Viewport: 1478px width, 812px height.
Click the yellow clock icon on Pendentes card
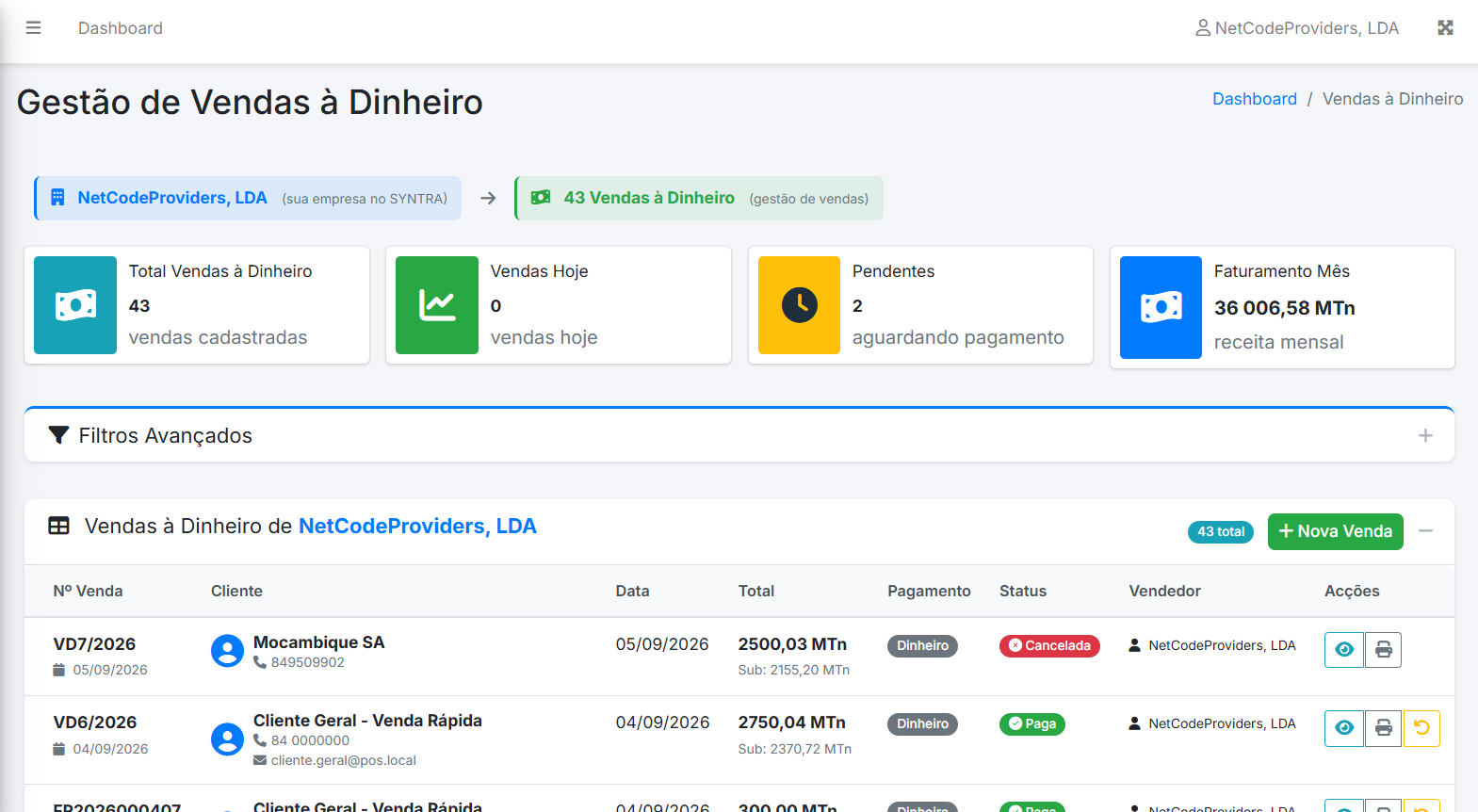pos(799,305)
